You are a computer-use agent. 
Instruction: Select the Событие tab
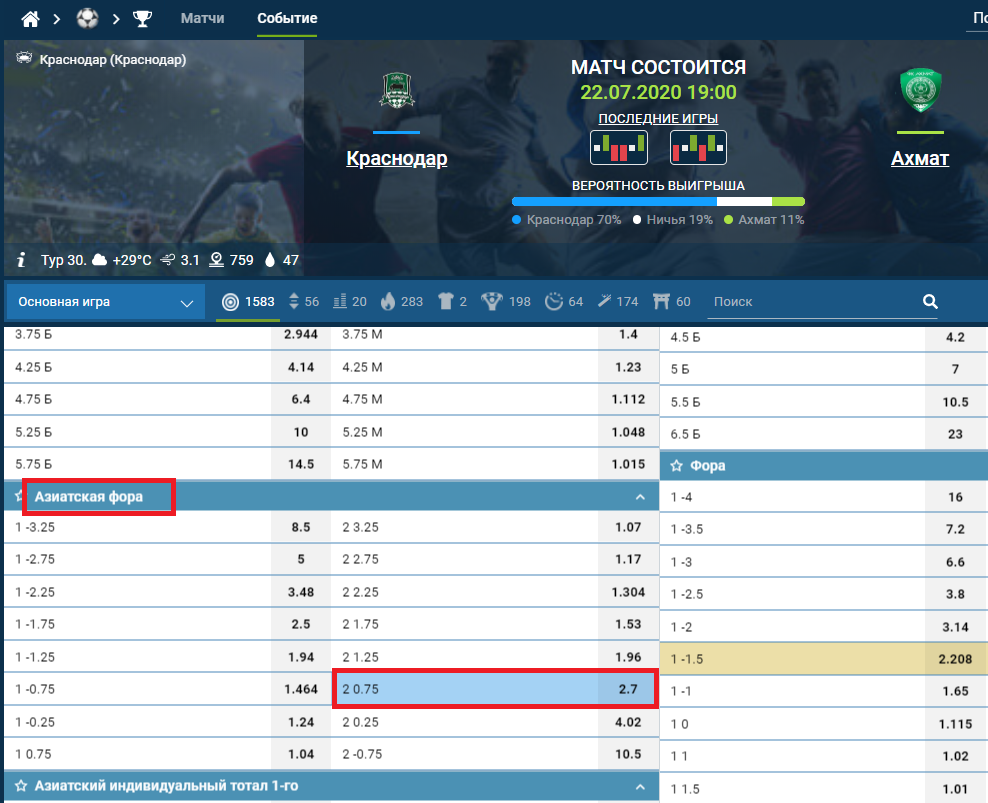pyautogui.click(x=287, y=19)
